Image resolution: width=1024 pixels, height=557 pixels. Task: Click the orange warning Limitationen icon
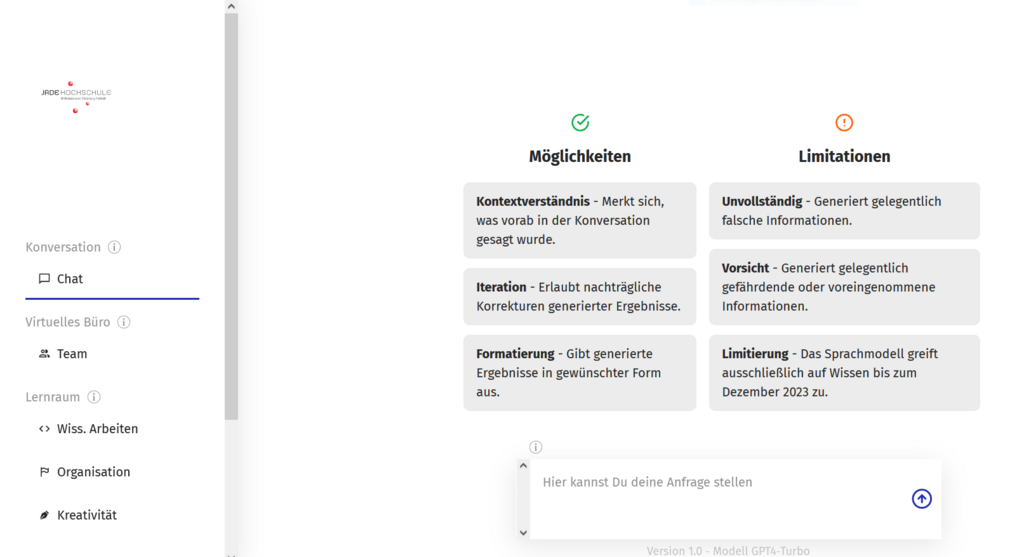tap(844, 122)
